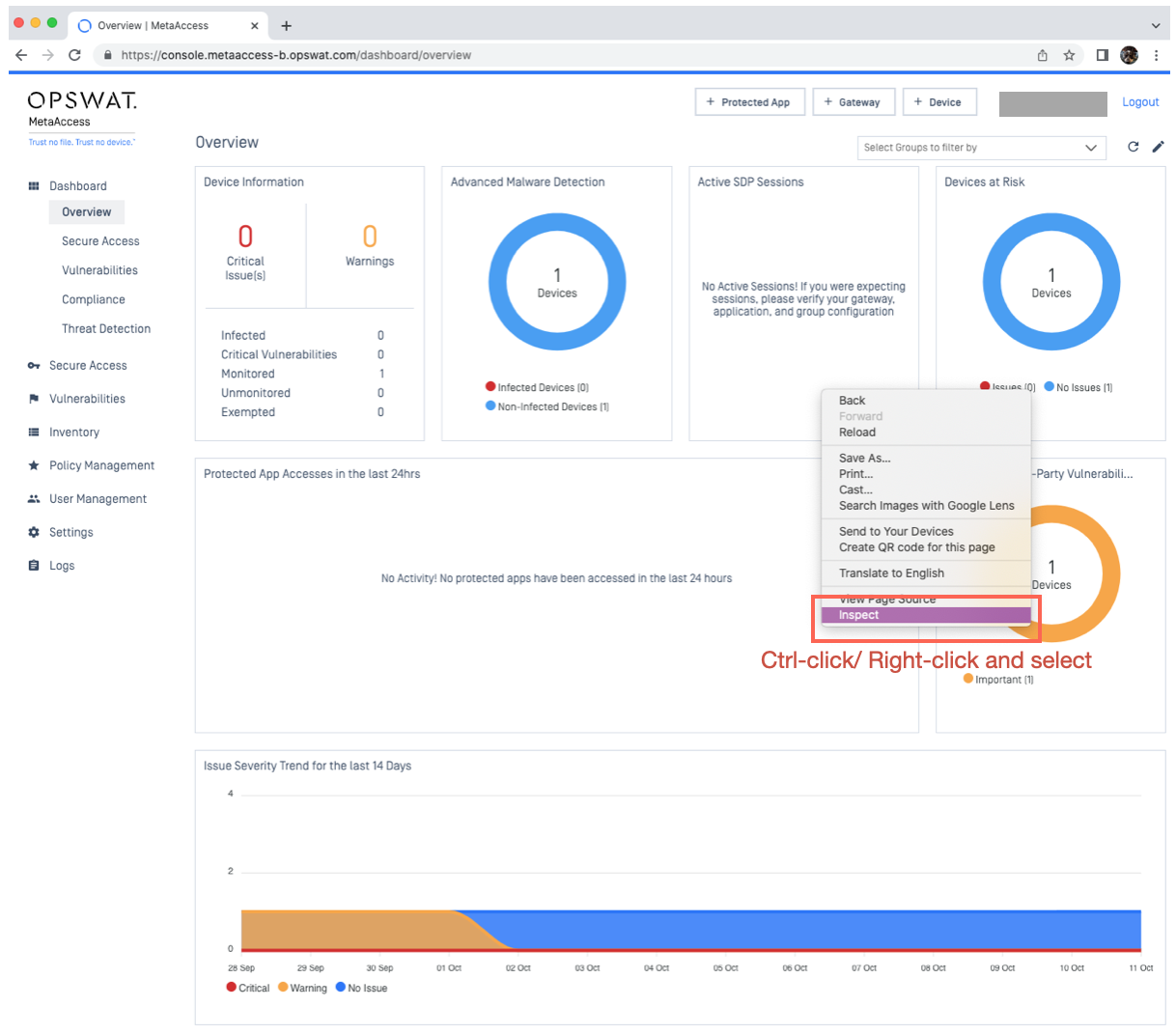
Task: Toggle browser side panel icon
Action: (1102, 55)
